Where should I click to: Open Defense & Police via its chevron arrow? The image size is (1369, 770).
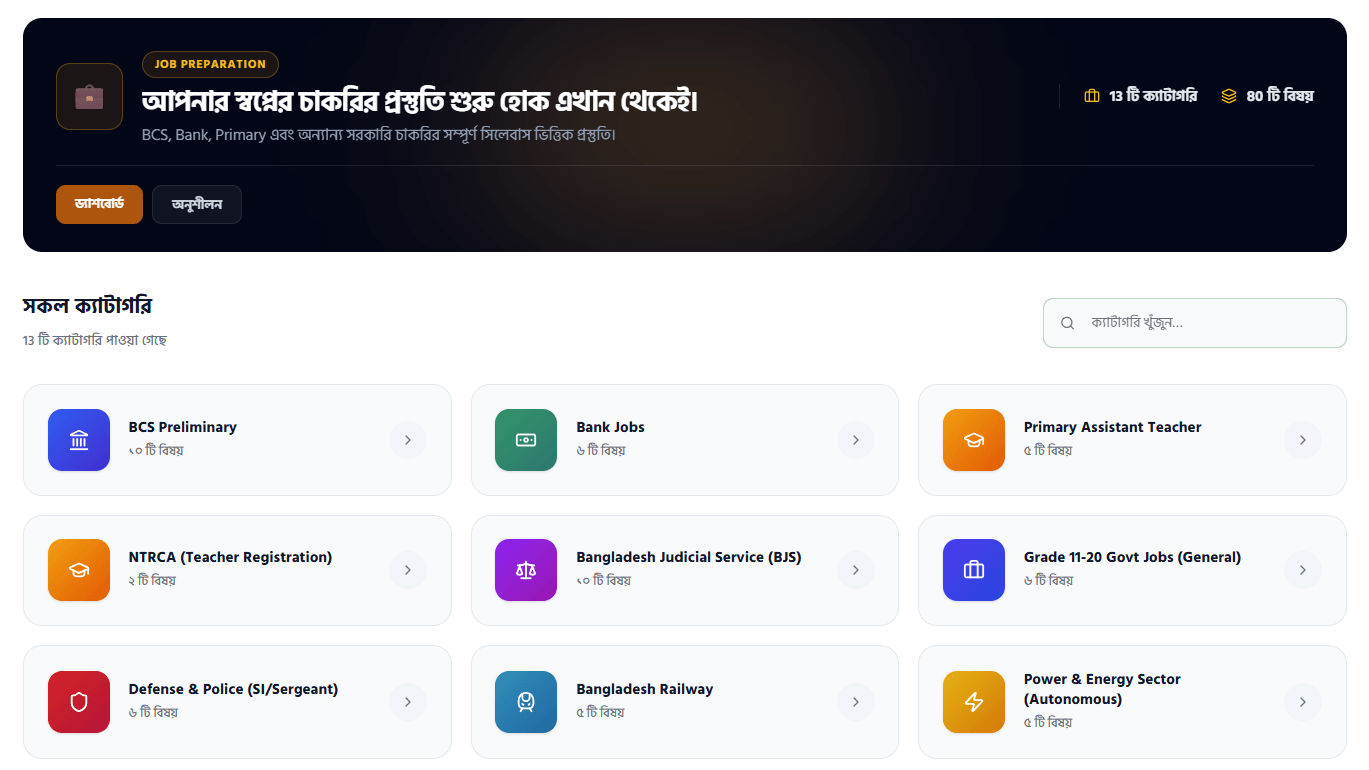pos(408,702)
